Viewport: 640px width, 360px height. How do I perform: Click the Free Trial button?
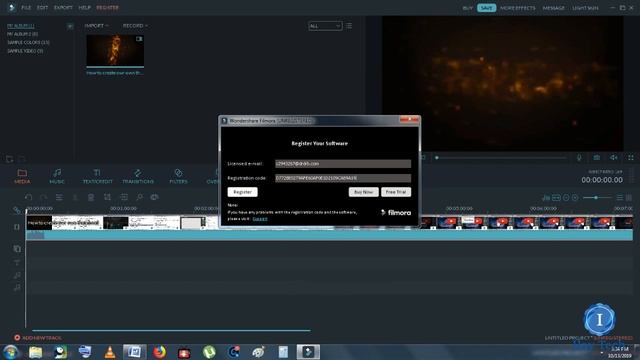click(396, 192)
